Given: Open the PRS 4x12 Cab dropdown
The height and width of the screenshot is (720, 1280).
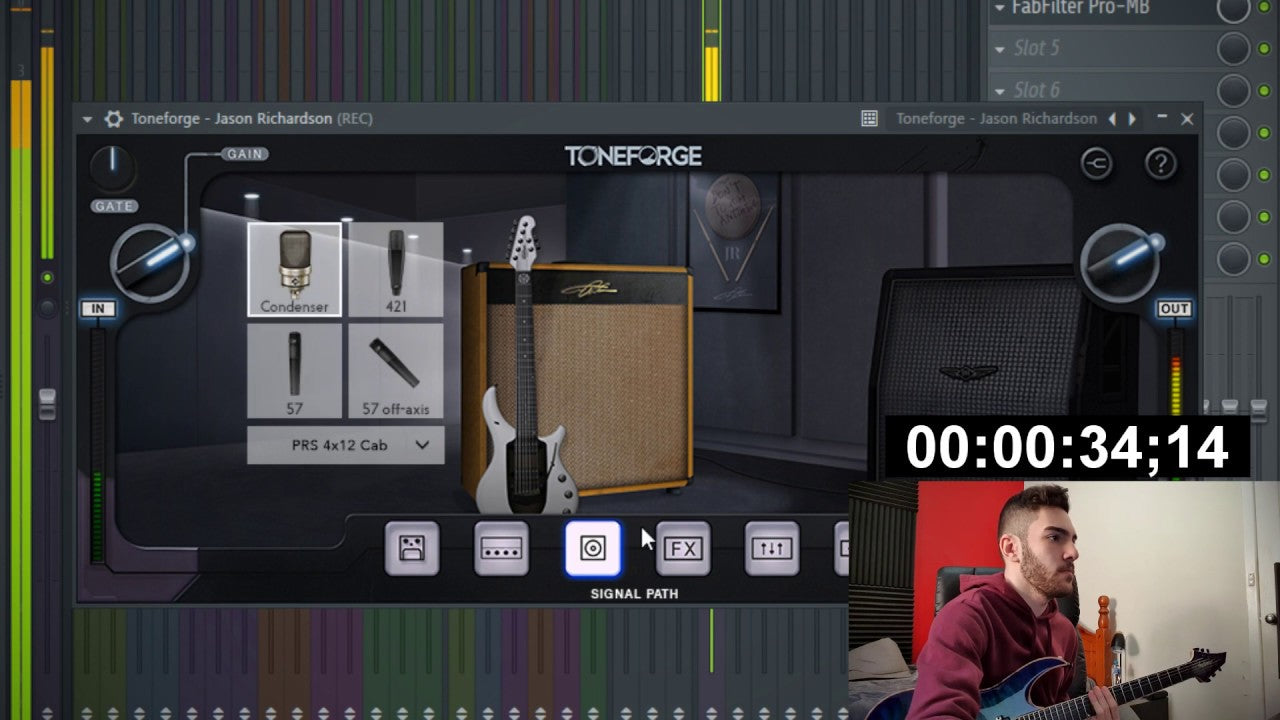Looking at the screenshot, I should point(344,445).
